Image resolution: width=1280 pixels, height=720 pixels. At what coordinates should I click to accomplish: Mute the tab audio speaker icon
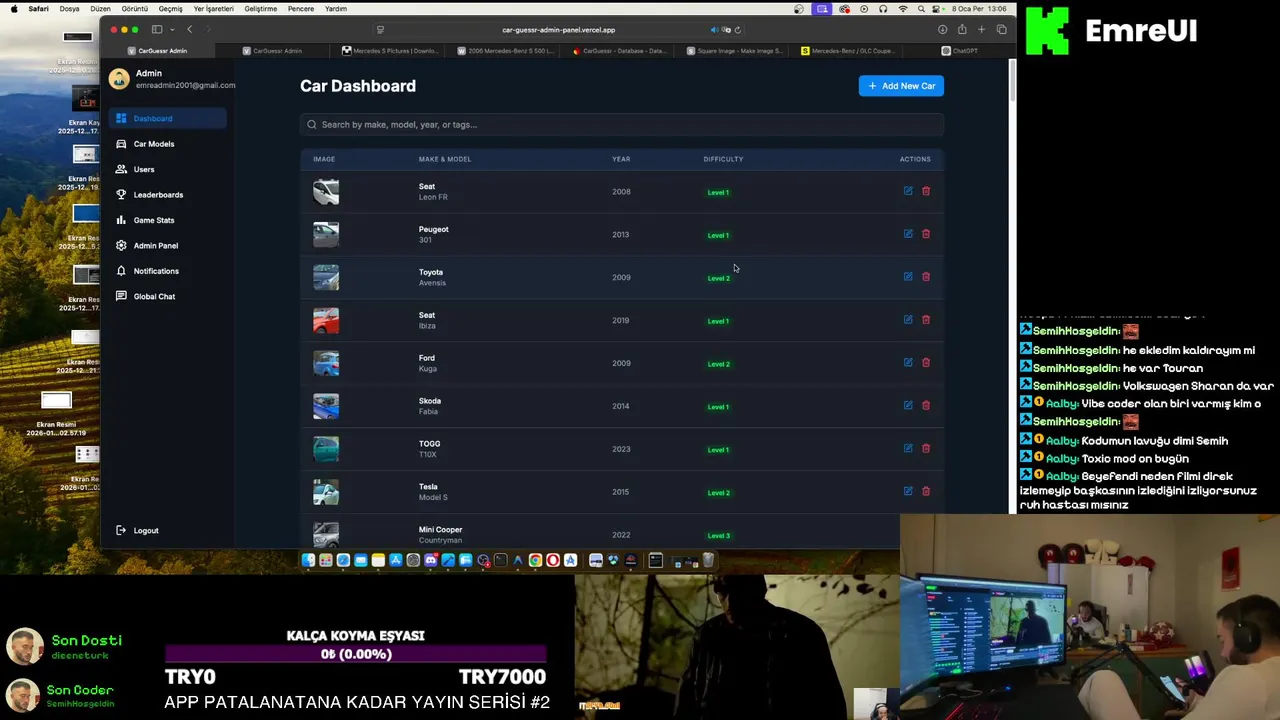pos(714,30)
